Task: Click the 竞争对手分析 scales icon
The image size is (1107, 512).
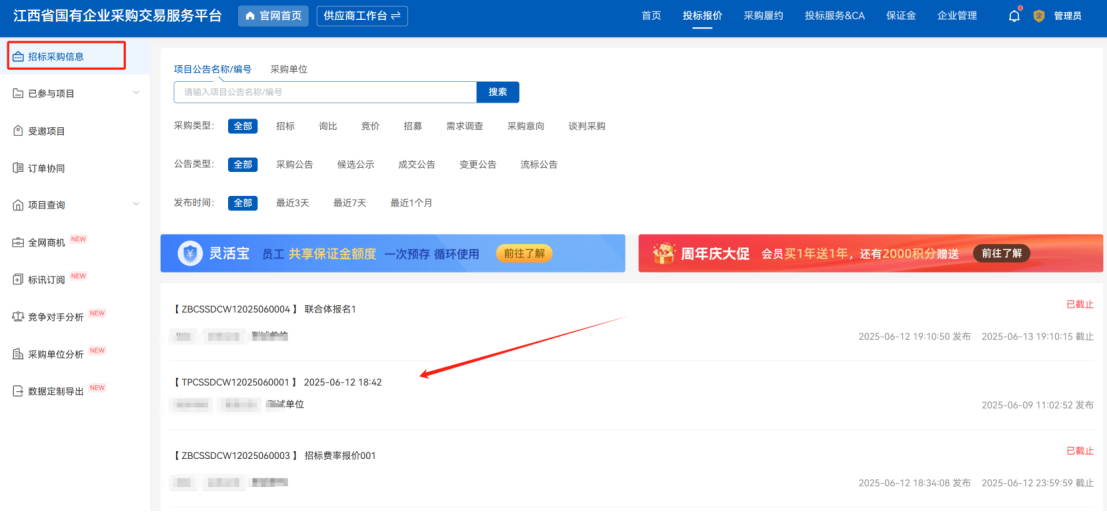Action: (18, 316)
